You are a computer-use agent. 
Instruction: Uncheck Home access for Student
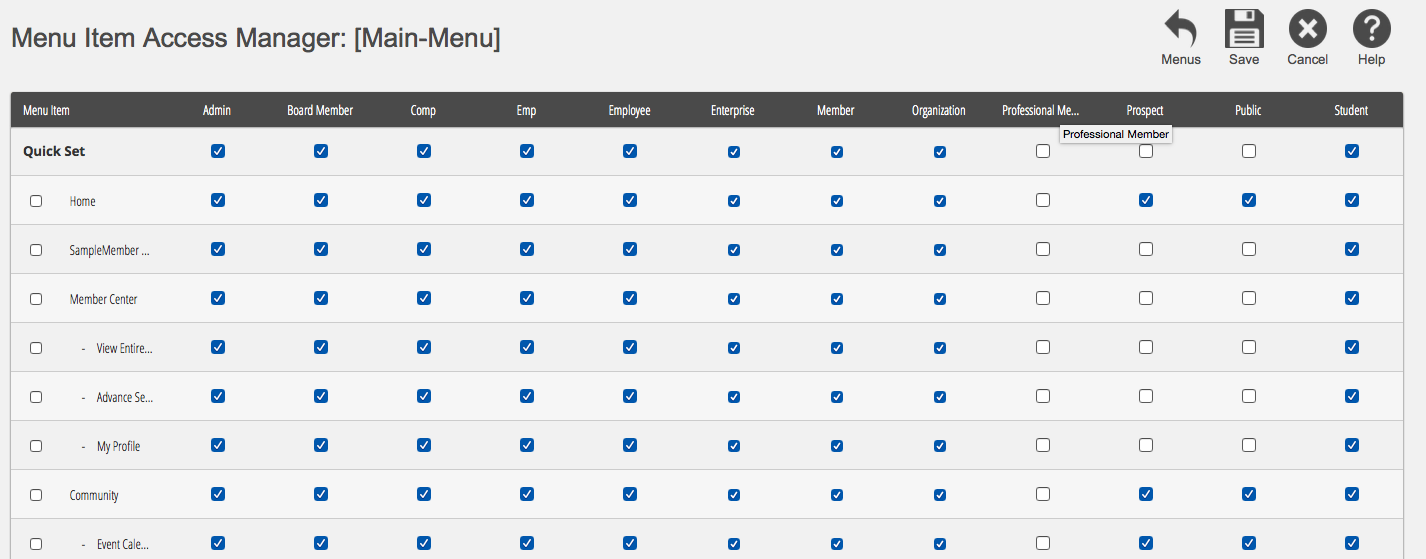[1352, 200]
